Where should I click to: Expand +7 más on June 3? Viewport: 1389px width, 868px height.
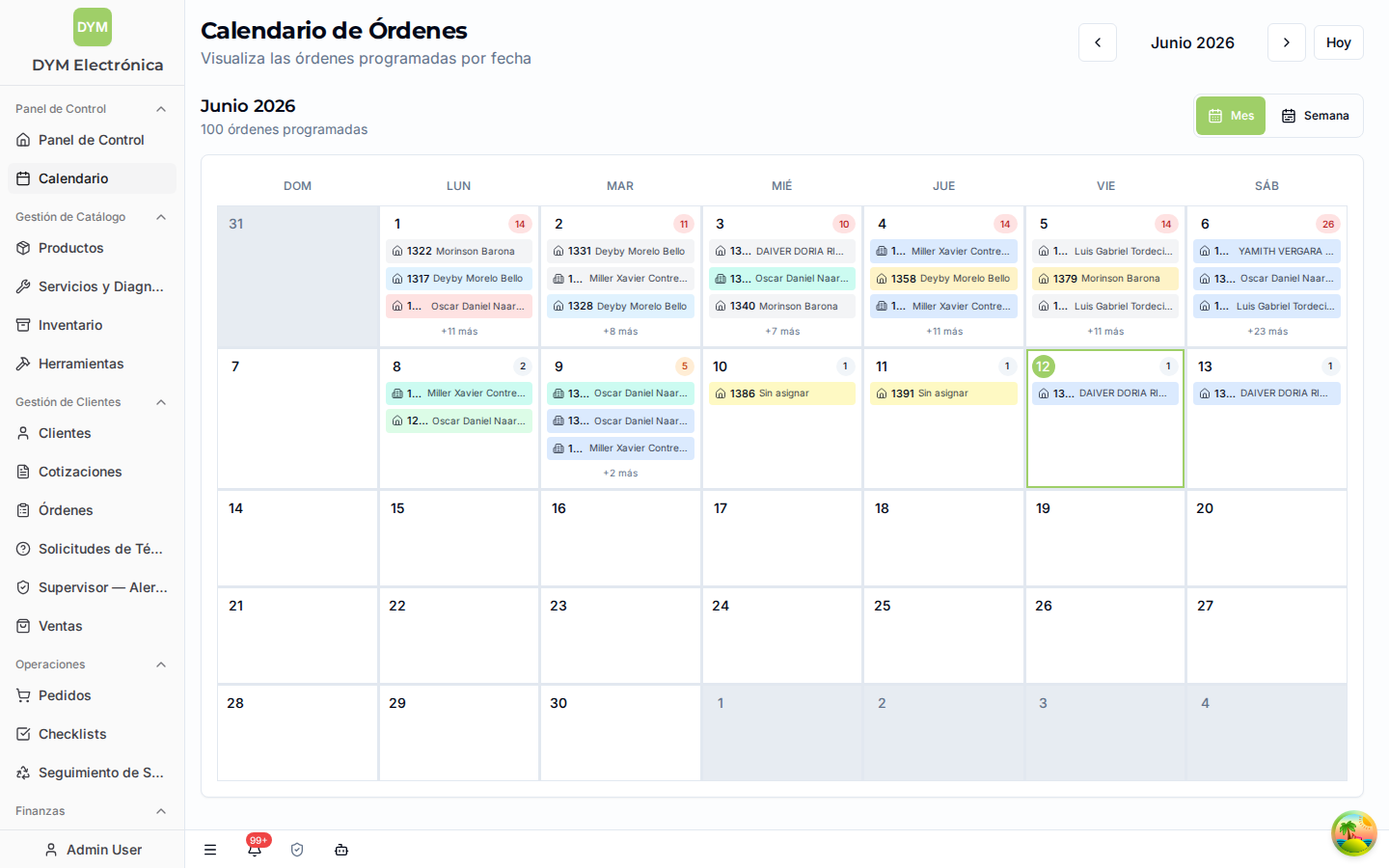(782, 332)
